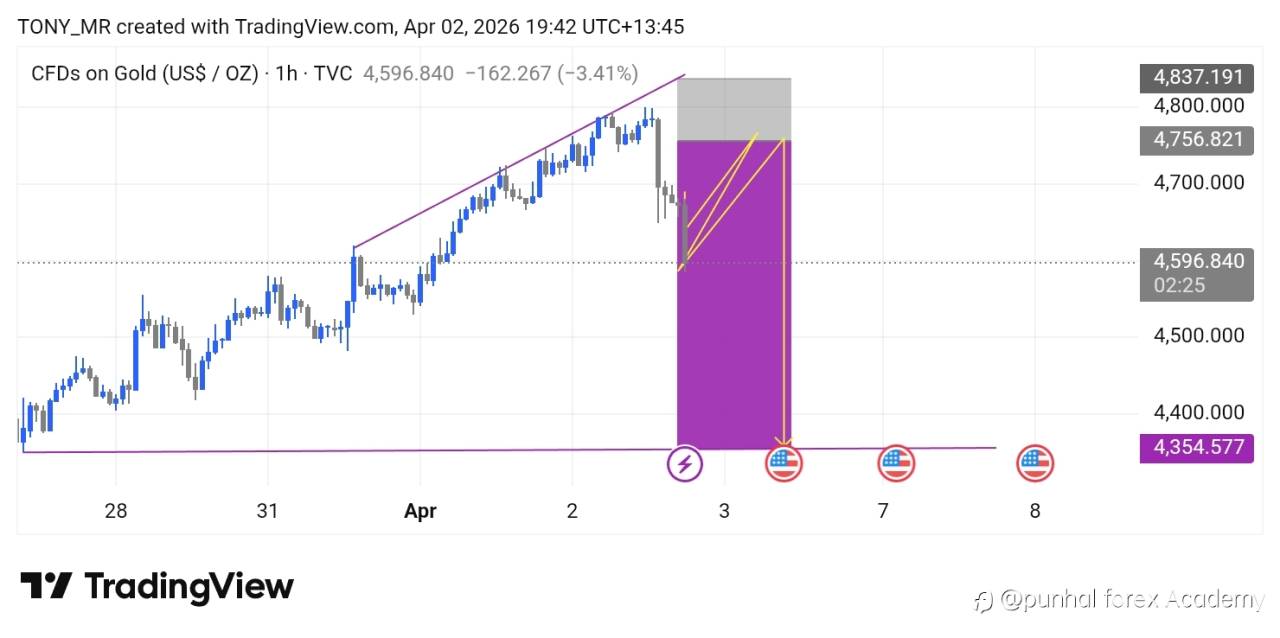This screenshot has height=638, width=1280.
Task: Click the purple 4,354.577 target price label
Action: click(1197, 446)
